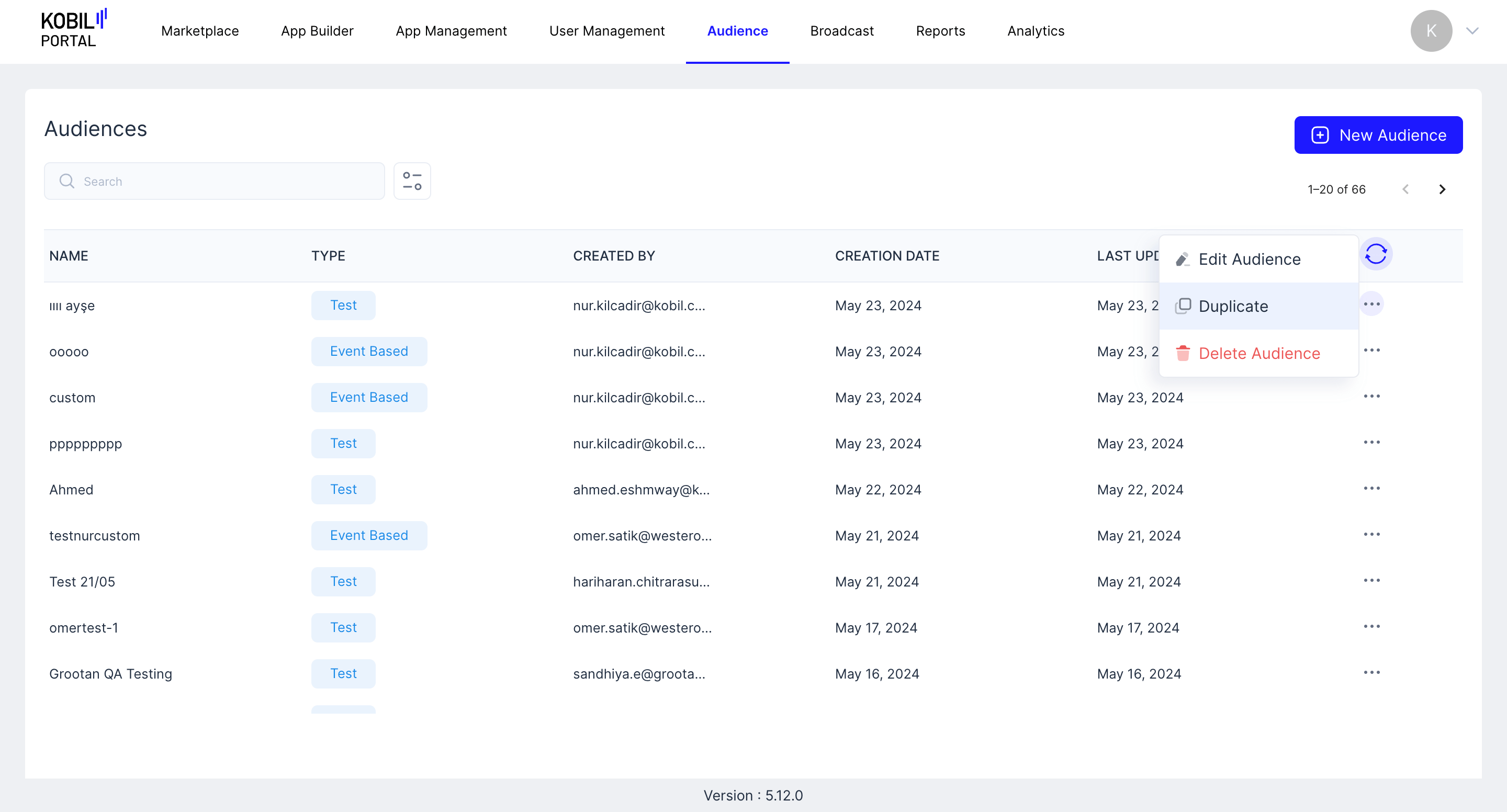Viewport: 1507px width, 812px height.
Task: Open the three-dot menu for Grootan QA Testing
Action: coord(1371,673)
